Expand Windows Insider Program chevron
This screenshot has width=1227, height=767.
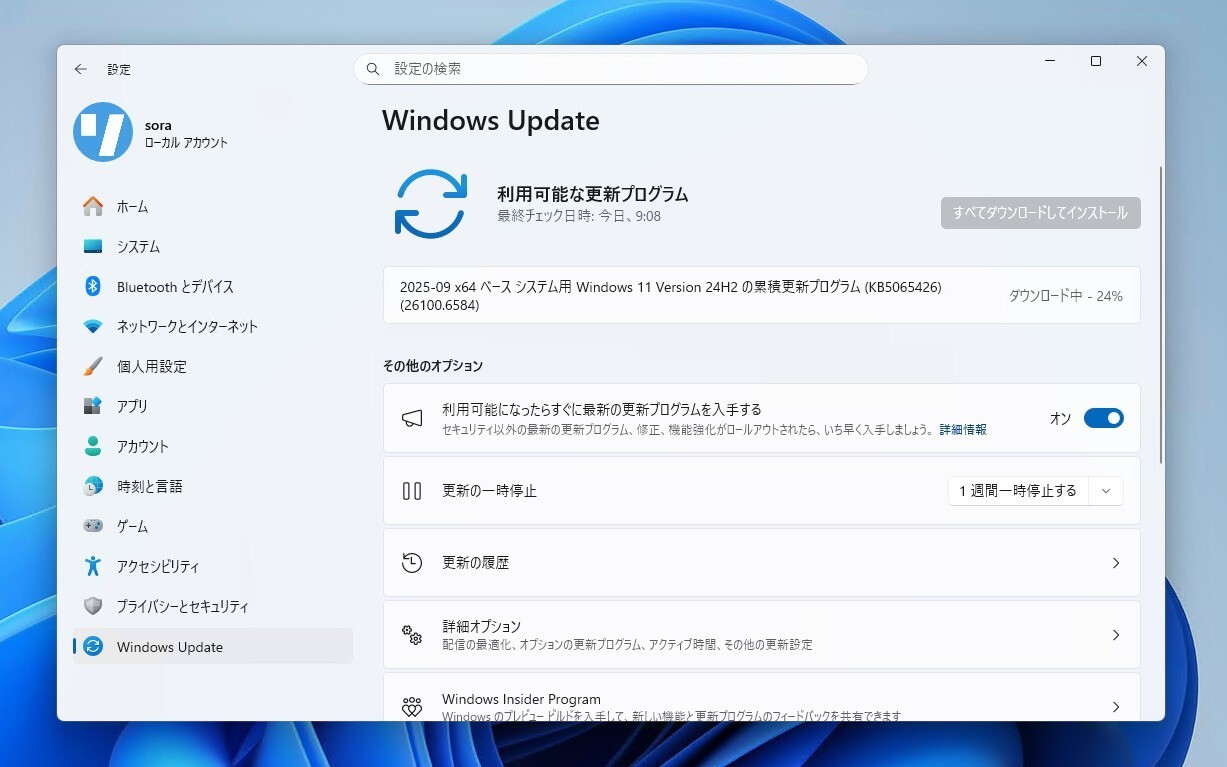[x=1116, y=707]
